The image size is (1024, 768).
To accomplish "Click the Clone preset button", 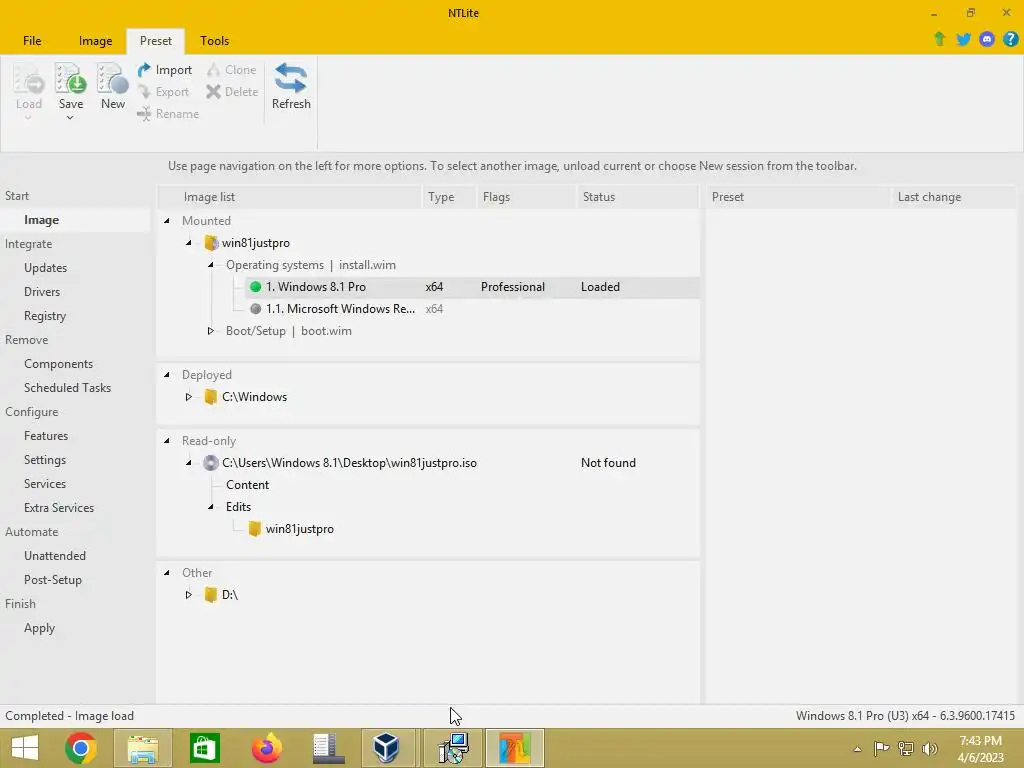I will click(232, 70).
